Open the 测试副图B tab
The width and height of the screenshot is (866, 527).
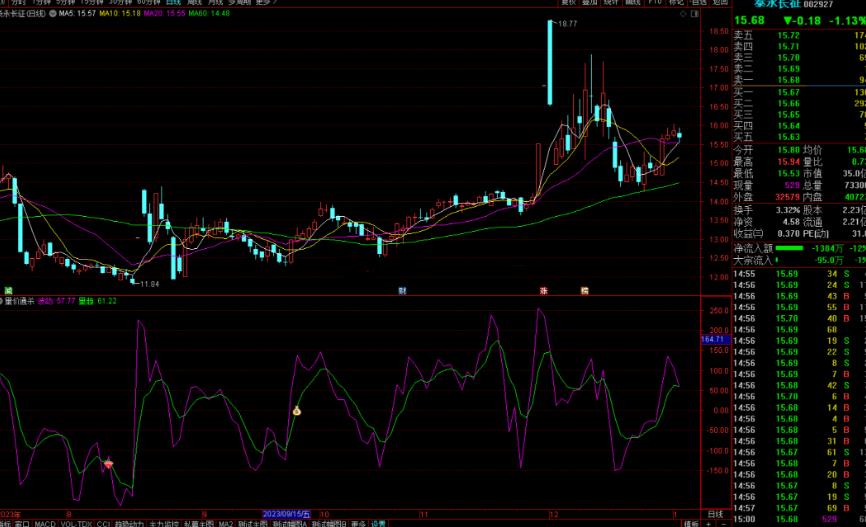click(x=329, y=523)
